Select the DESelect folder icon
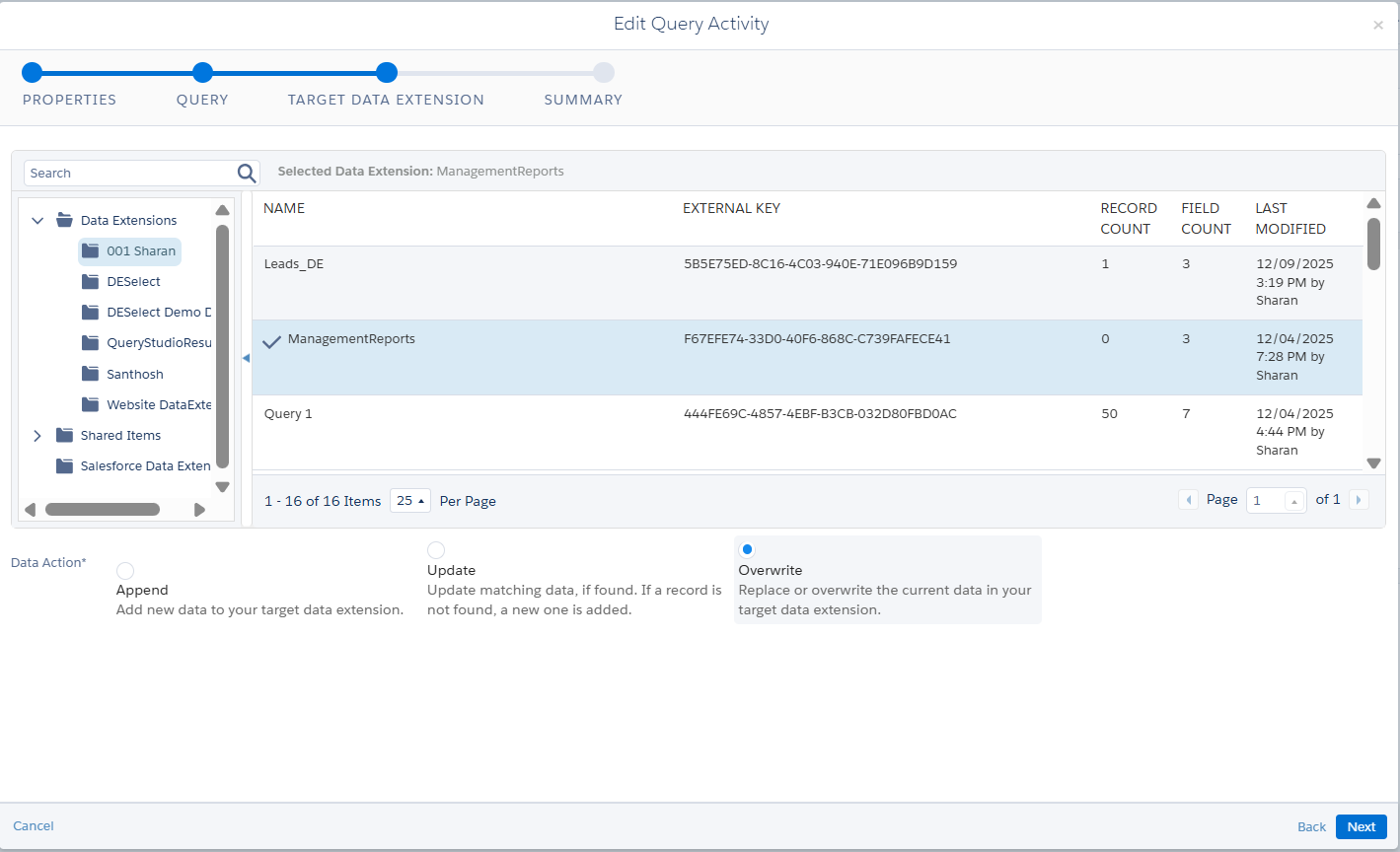The image size is (1400, 852). [x=91, y=282]
